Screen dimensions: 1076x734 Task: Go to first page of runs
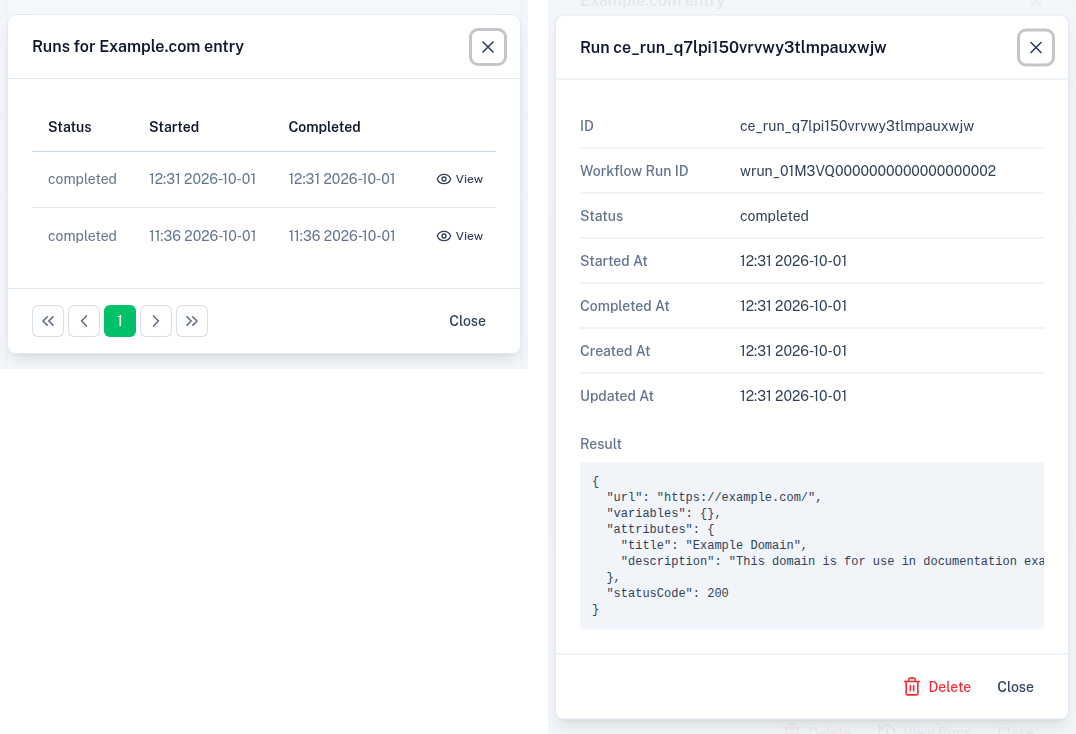(48, 321)
